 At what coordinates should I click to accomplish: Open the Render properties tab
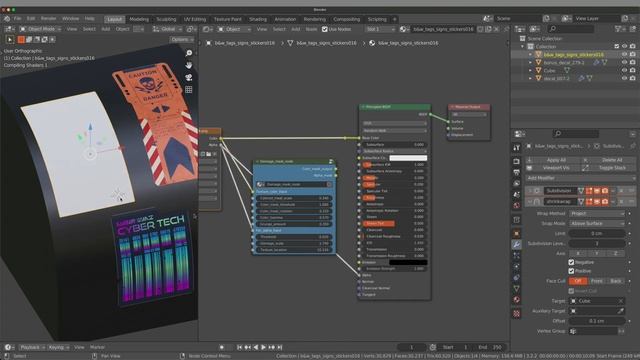(516, 162)
